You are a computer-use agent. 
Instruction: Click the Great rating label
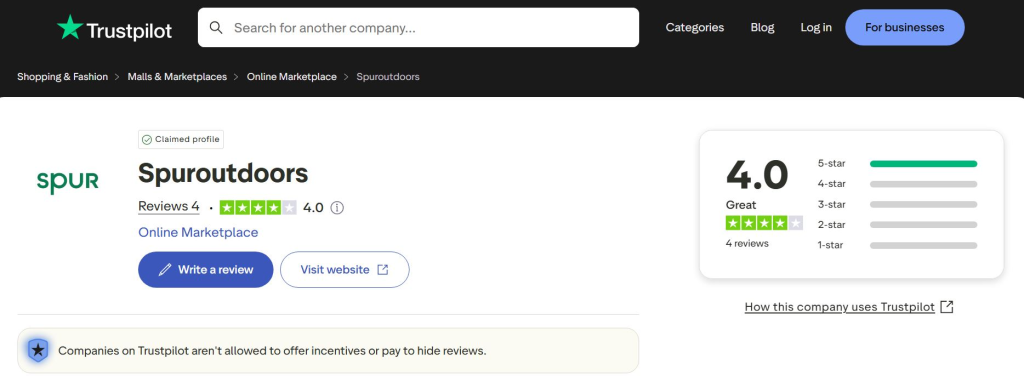[741, 205]
